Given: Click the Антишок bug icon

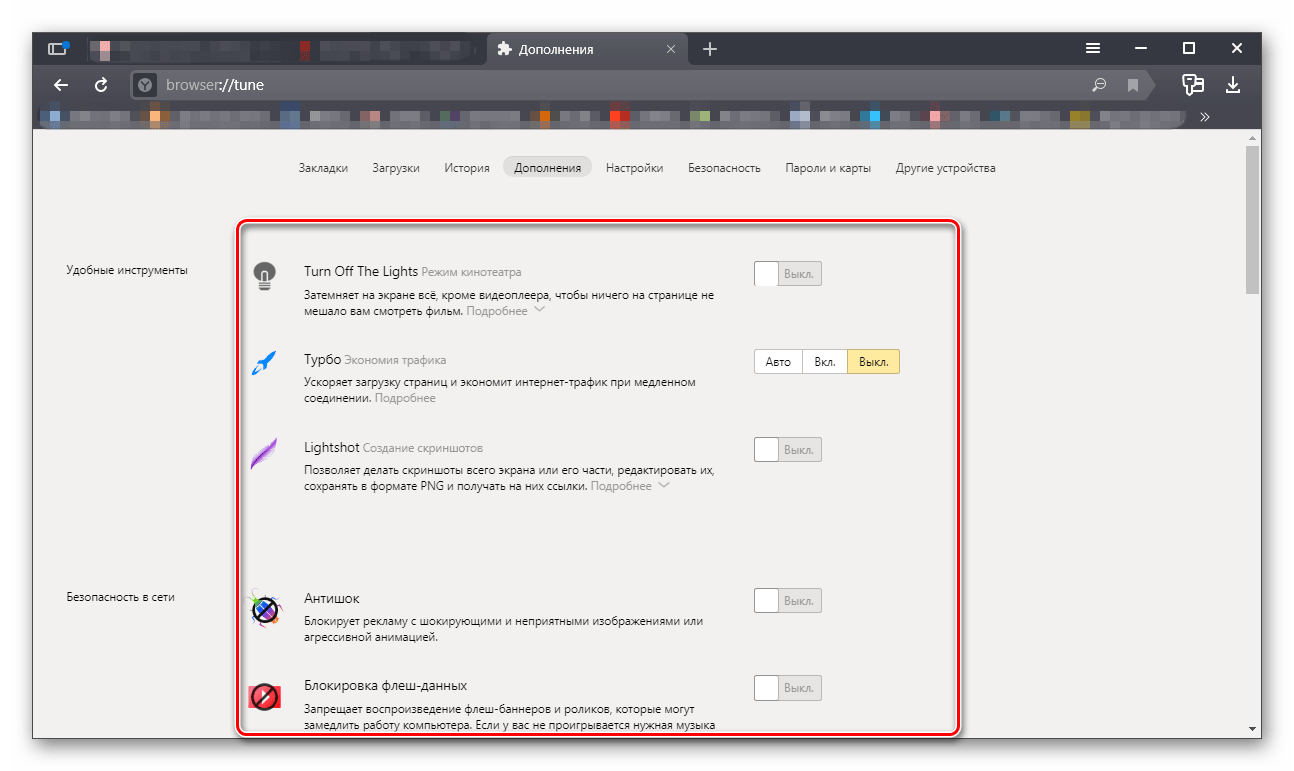Looking at the screenshot, I should (264, 607).
